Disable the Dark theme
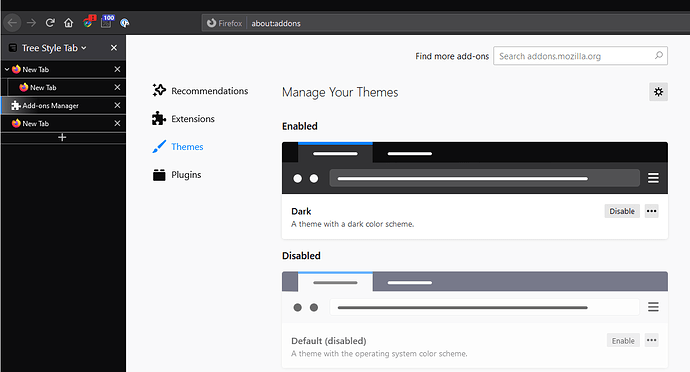The width and height of the screenshot is (690, 372). pyautogui.click(x=622, y=211)
